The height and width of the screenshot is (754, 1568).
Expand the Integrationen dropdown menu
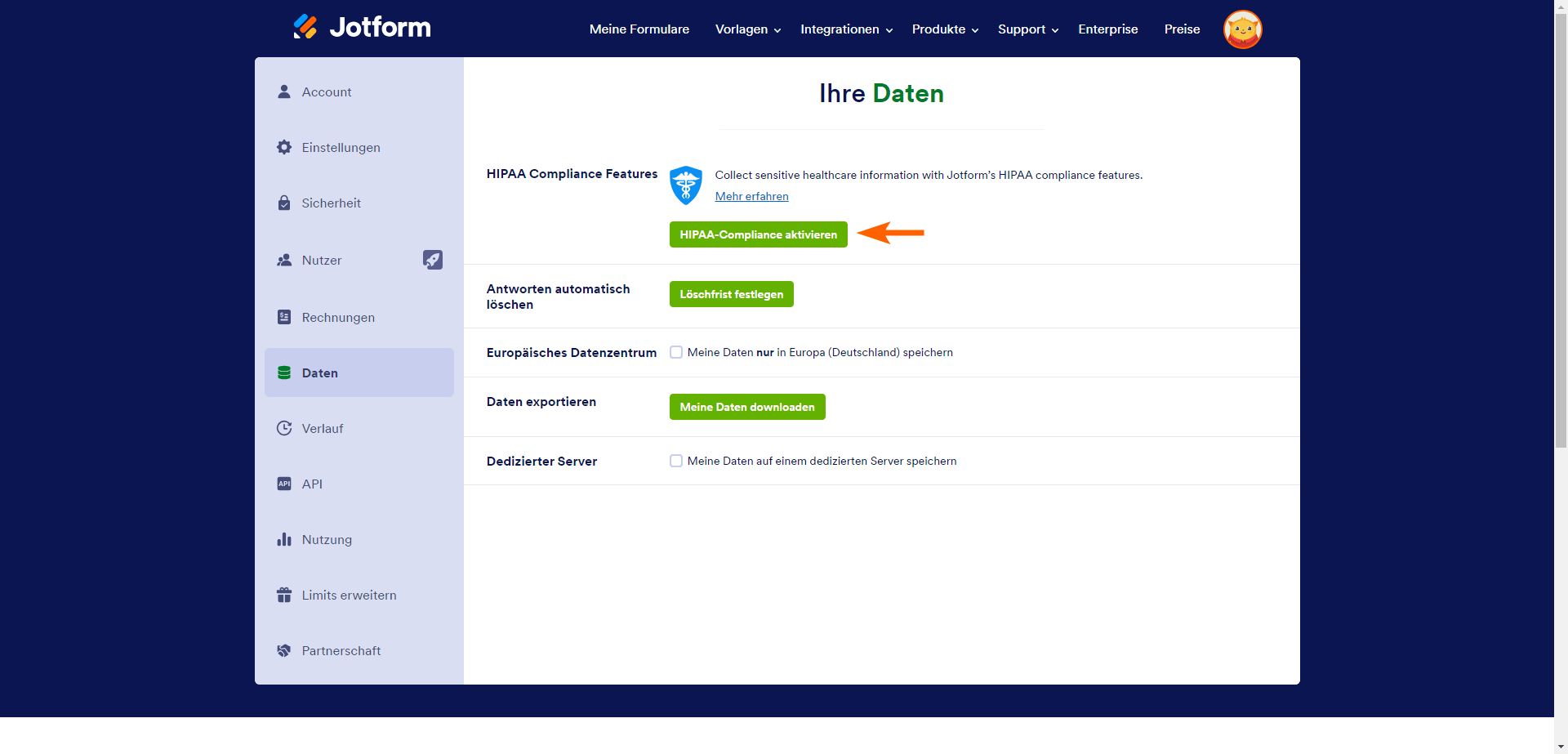(846, 29)
